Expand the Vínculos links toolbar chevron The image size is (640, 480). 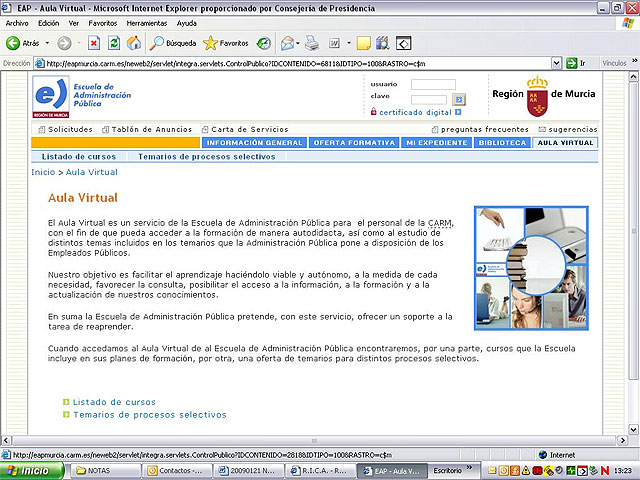(x=635, y=61)
